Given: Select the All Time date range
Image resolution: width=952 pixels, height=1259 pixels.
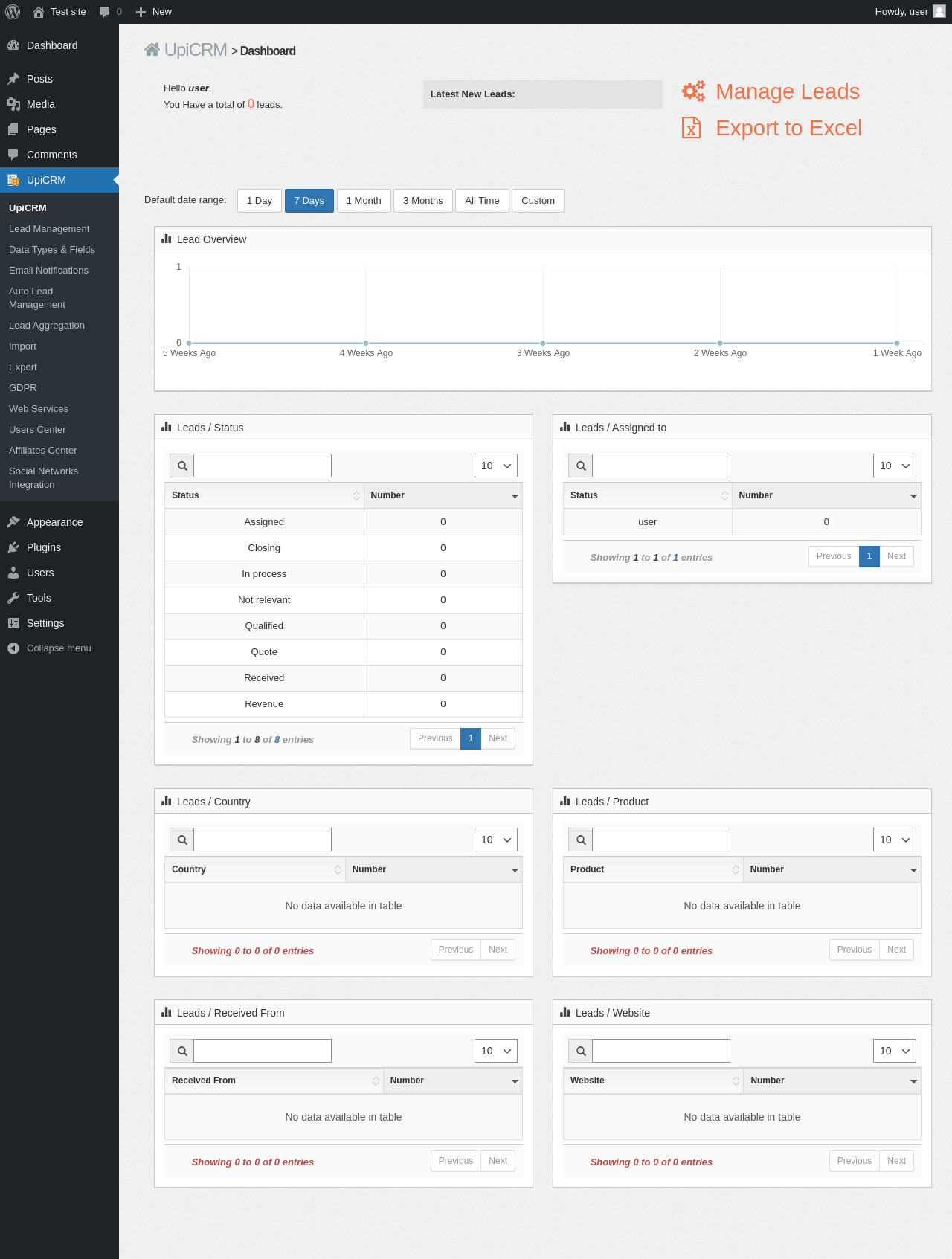Looking at the screenshot, I should [482, 201].
